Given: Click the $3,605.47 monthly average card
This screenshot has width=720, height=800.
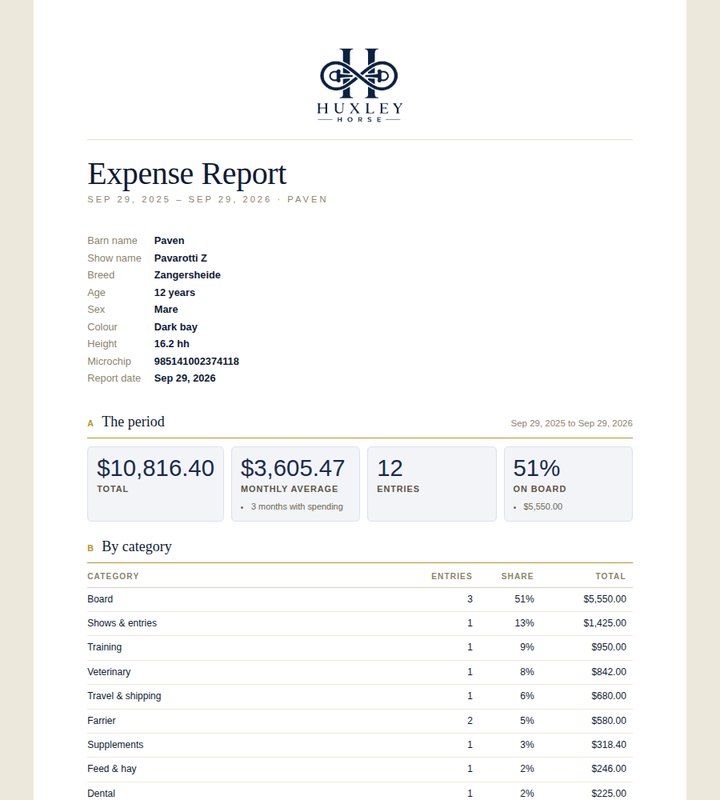Looking at the screenshot, I should (x=295, y=484).
